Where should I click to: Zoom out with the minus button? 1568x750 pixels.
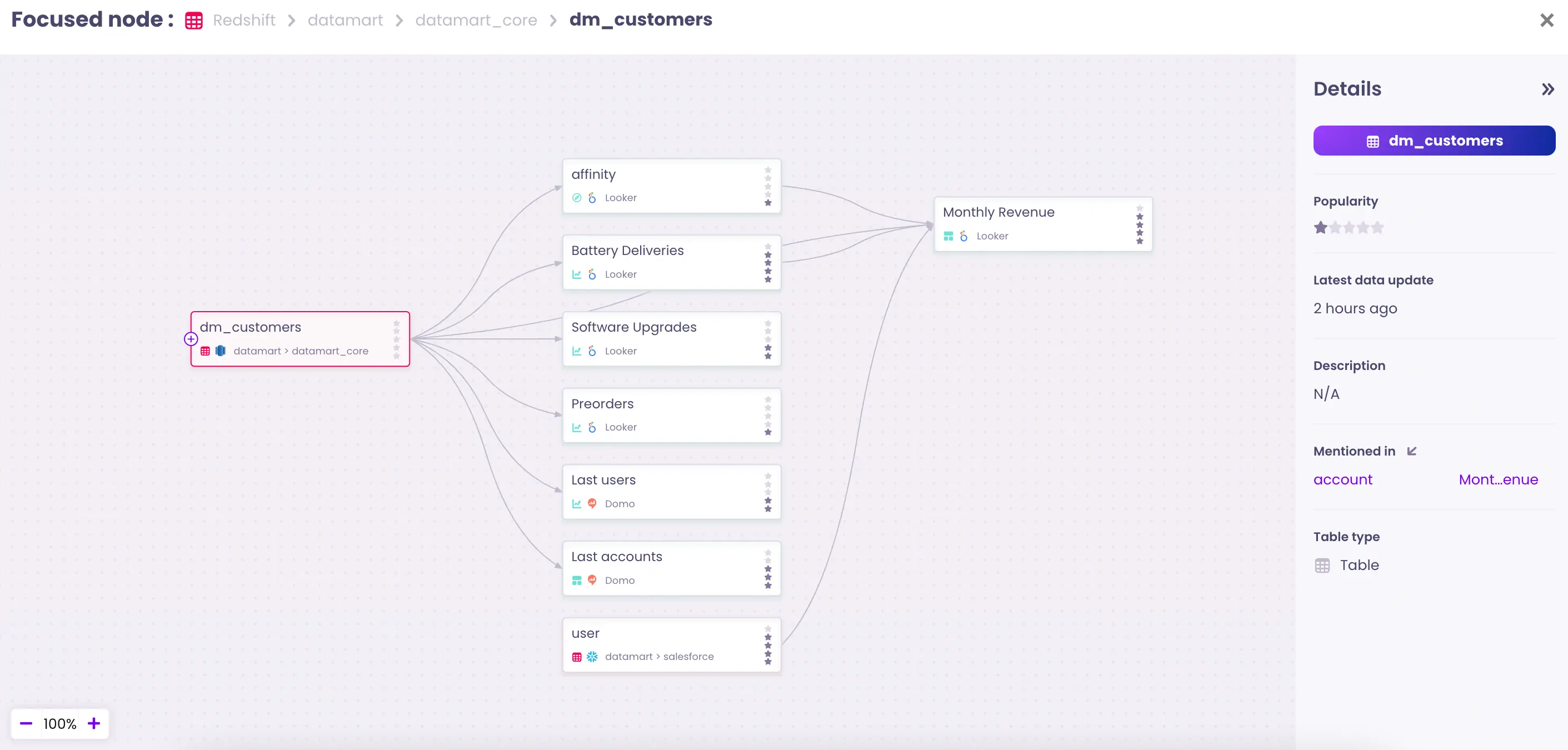[x=26, y=723]
